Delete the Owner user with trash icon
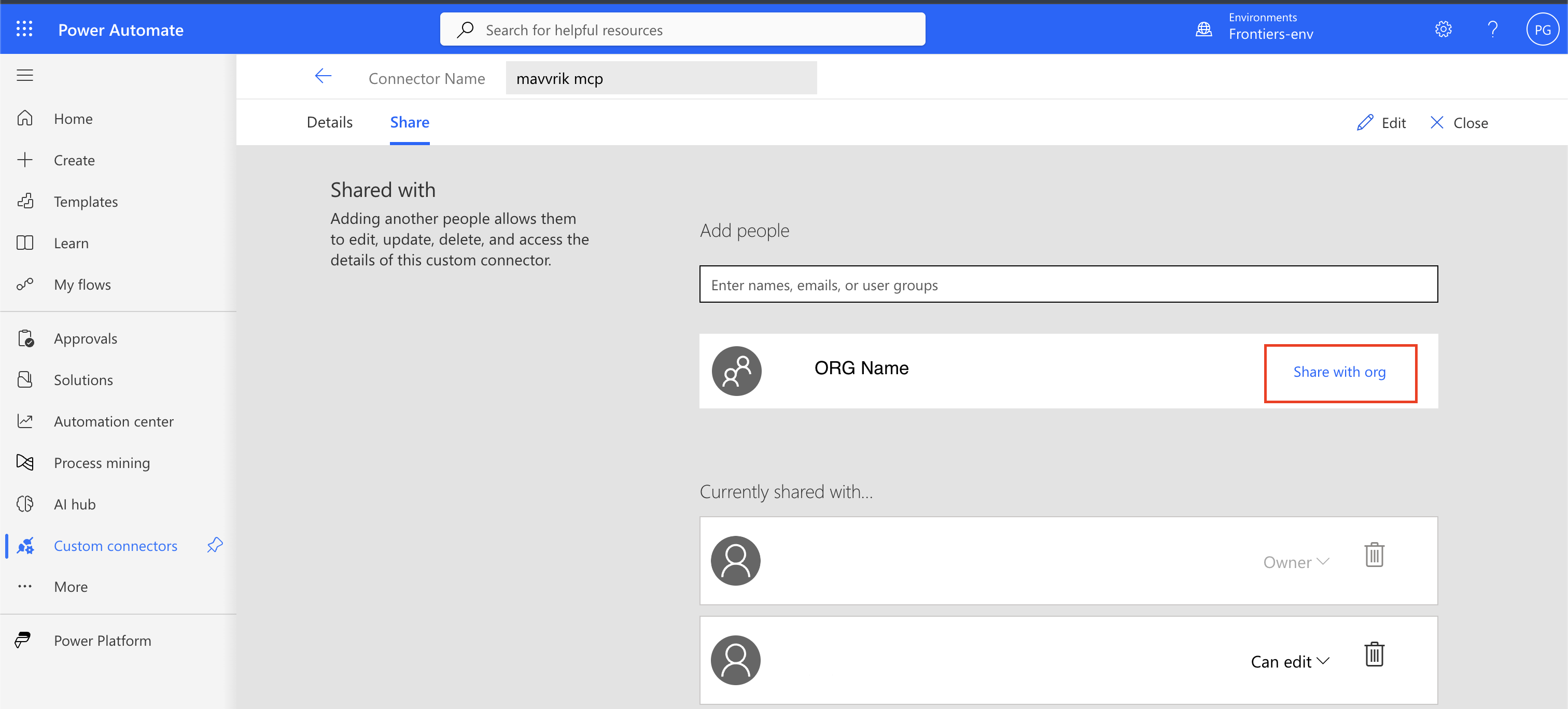The height and width of the screenshot is (709, 1568). pos(1375,555)
